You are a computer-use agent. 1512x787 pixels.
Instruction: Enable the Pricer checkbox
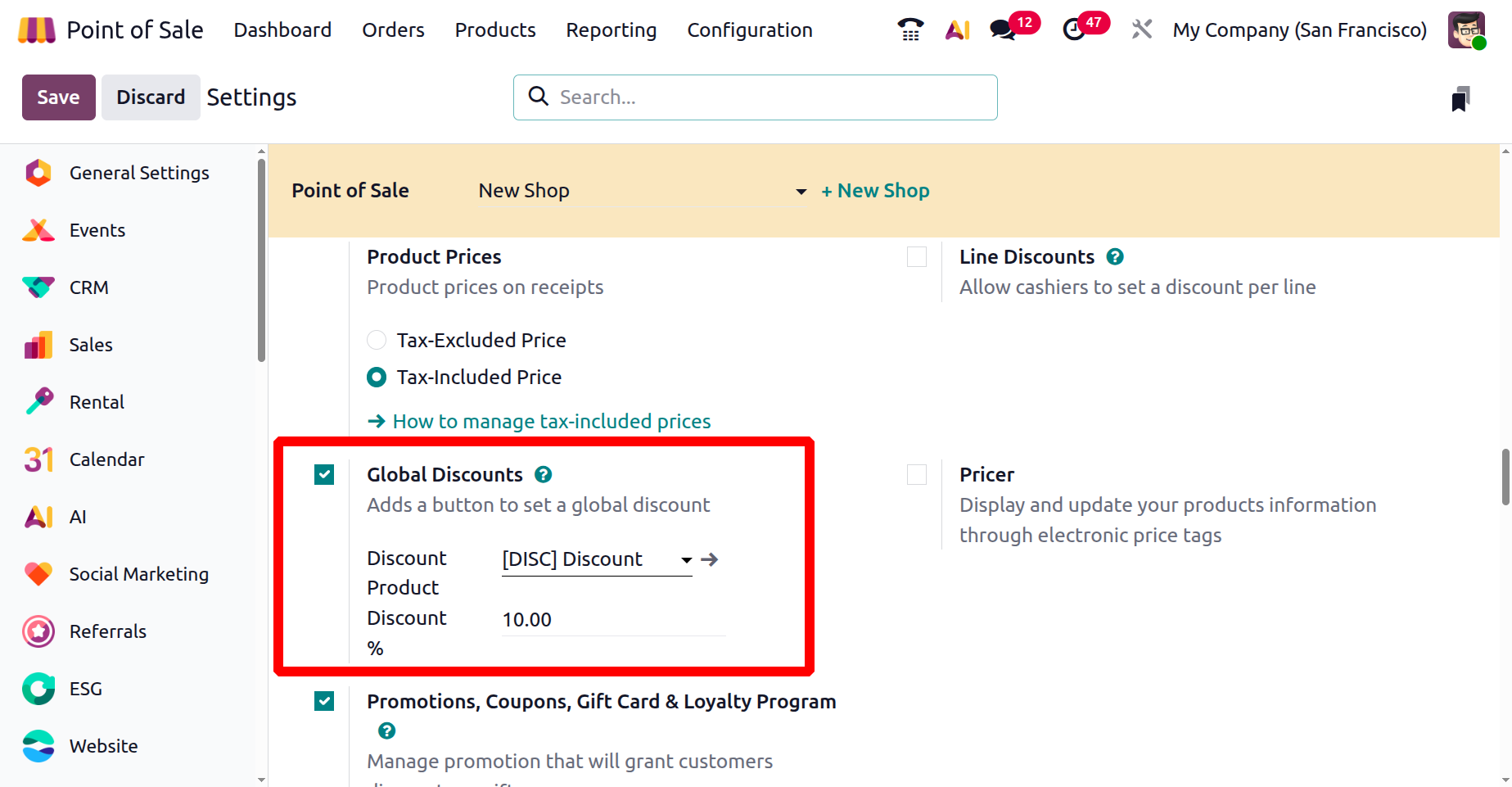(917, 475)
